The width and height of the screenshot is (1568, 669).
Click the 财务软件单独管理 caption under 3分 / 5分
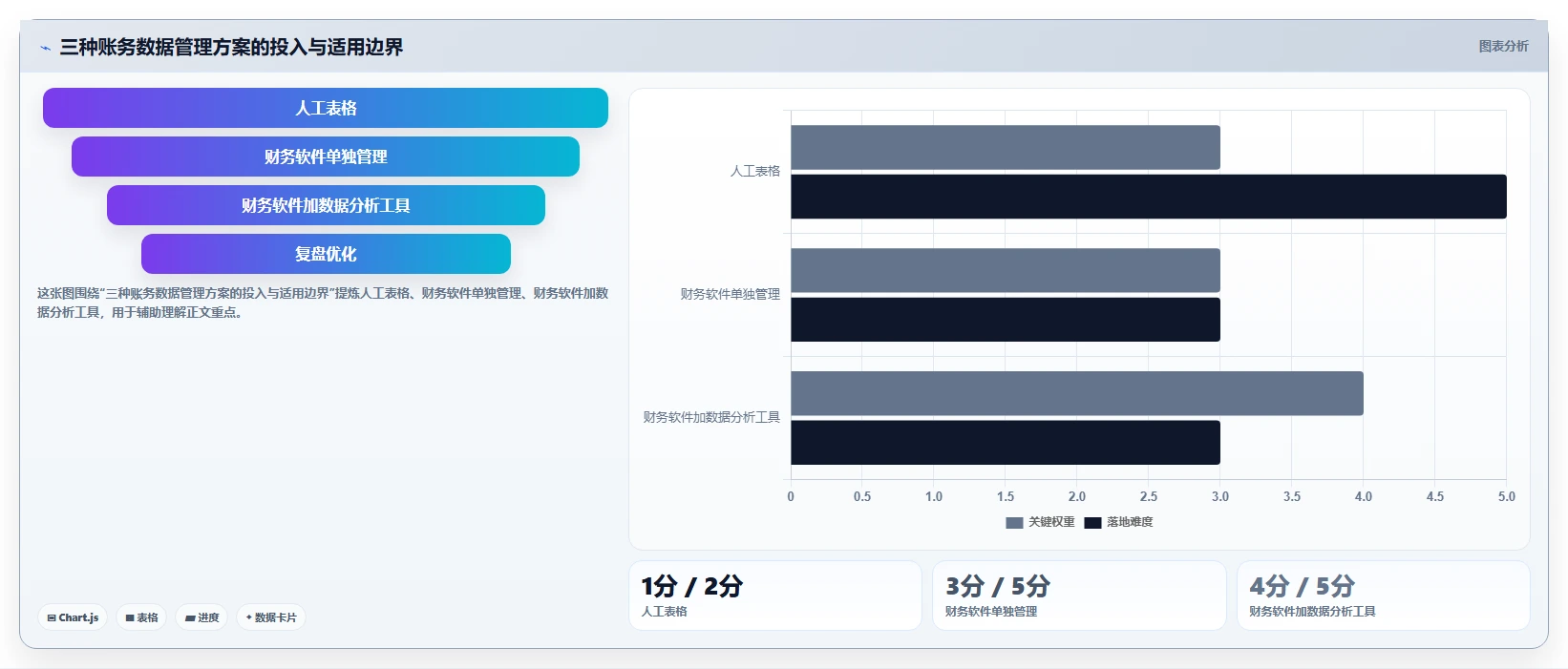click(x=991, y=612)
